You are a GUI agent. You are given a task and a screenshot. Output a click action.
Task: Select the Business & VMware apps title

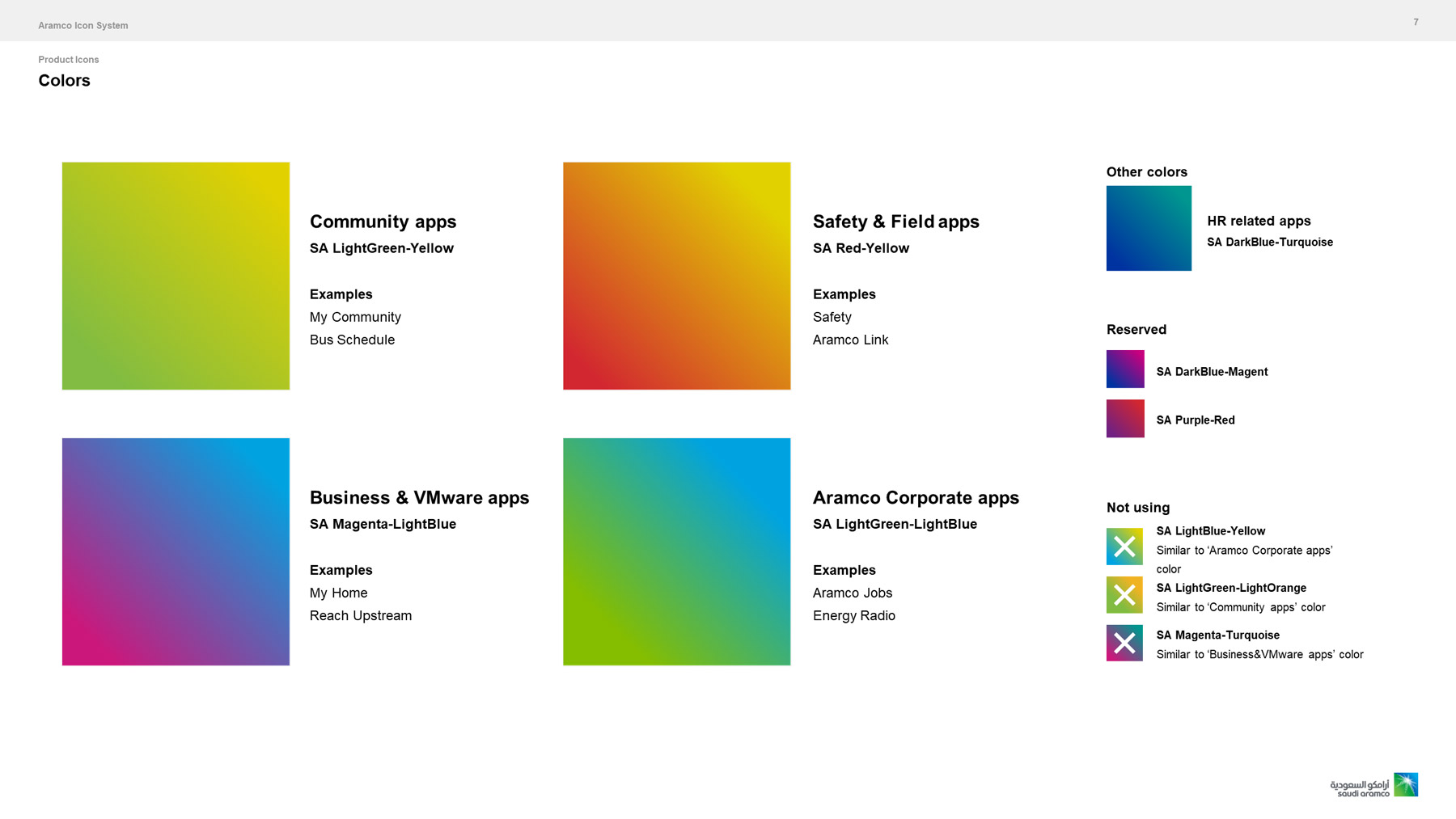pyautogui.click(x=419, y=497)
